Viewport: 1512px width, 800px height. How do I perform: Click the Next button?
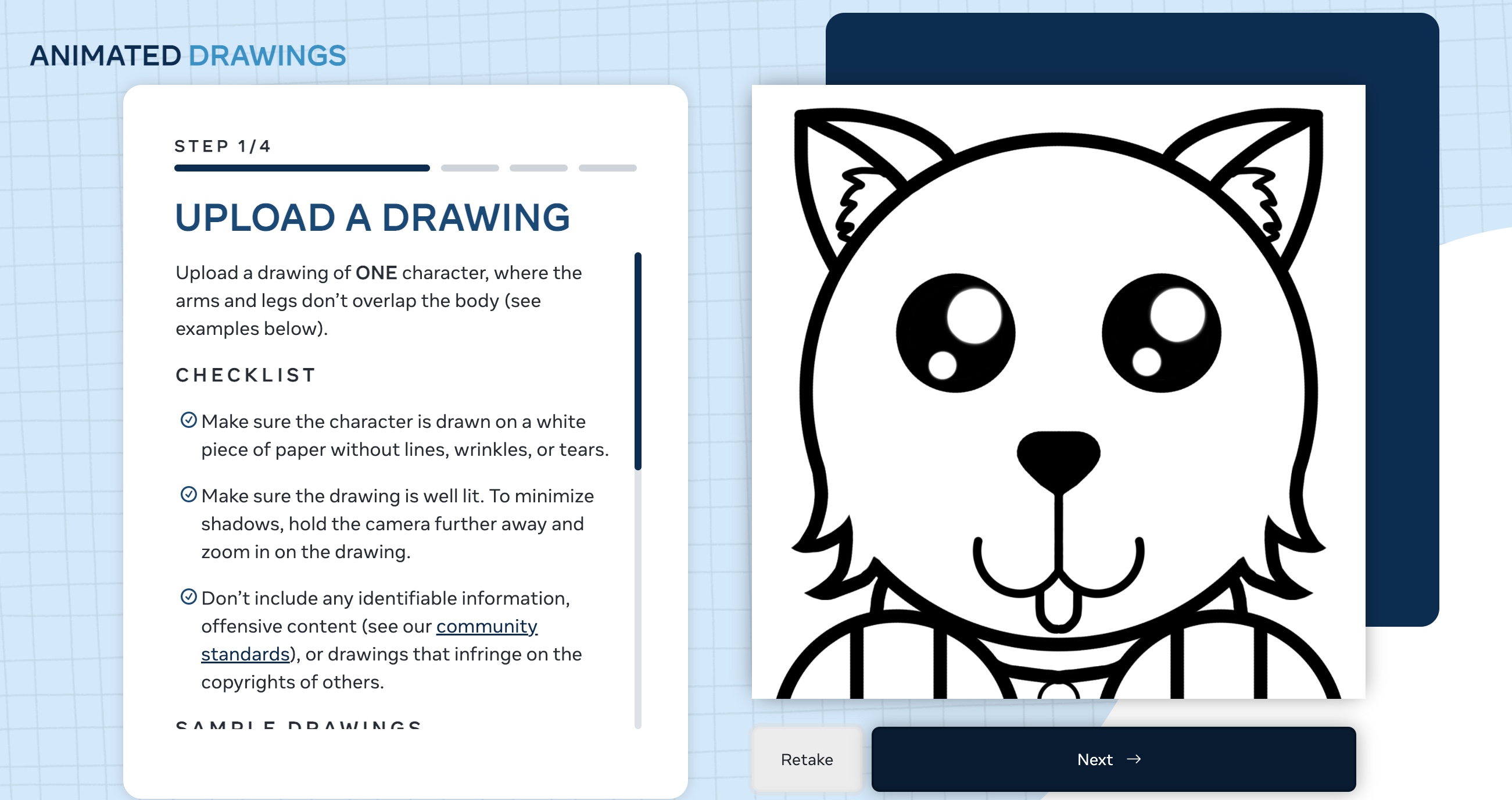(1113, 759)
